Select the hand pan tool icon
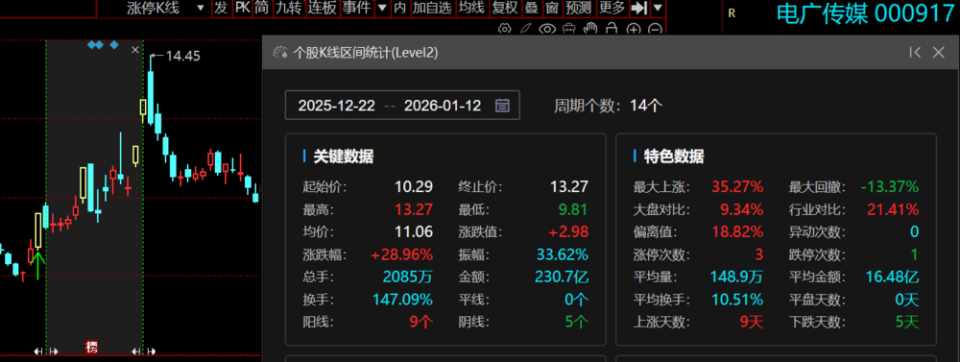Screen dimensions: 960x362 click(590, 29)
